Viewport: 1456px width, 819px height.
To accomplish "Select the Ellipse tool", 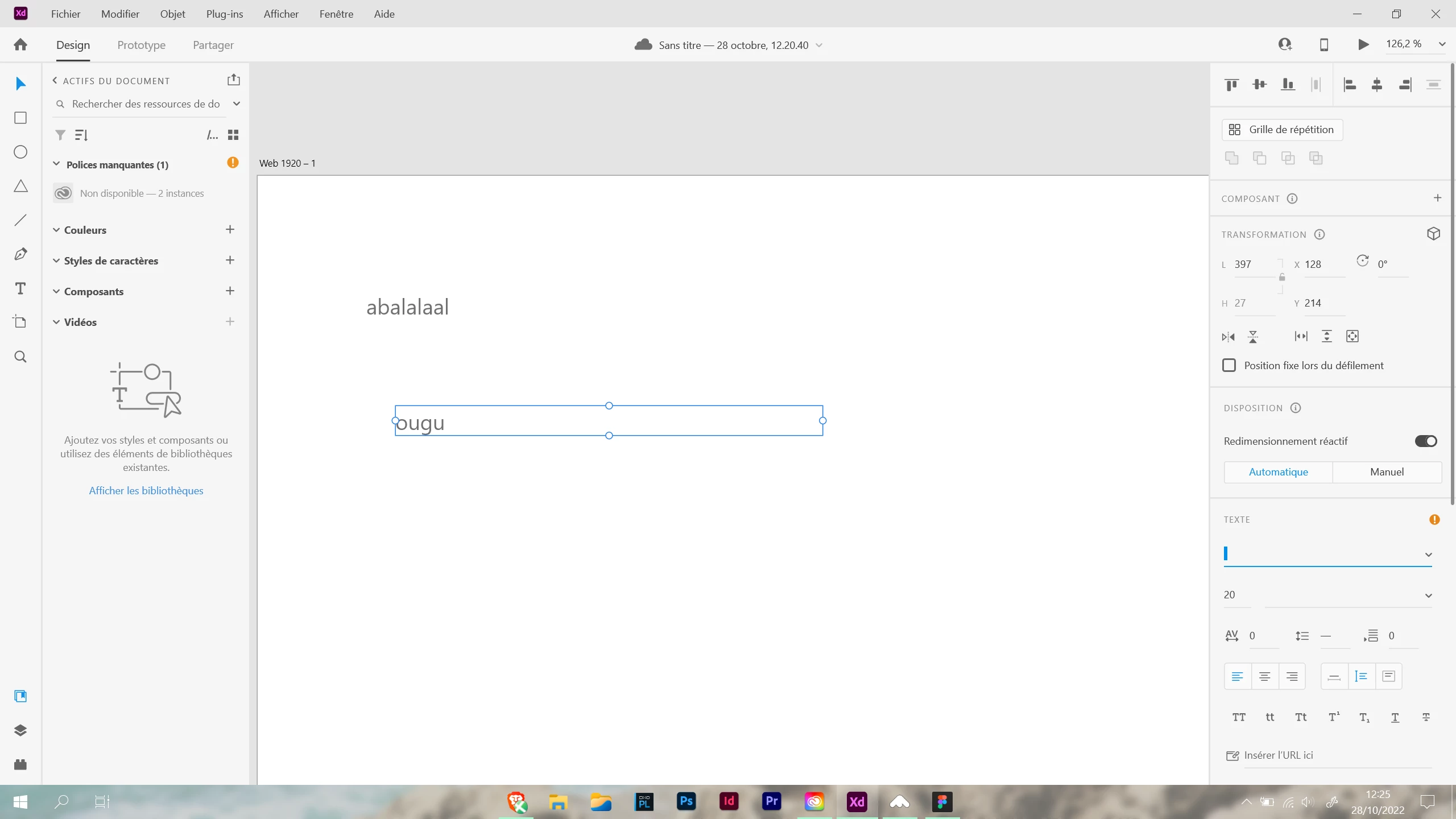I will (x=20, y=152).
